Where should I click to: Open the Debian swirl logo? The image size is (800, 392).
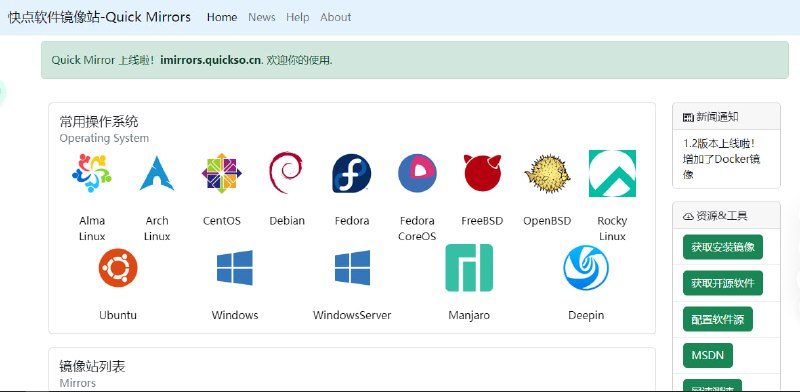(286, 173)
